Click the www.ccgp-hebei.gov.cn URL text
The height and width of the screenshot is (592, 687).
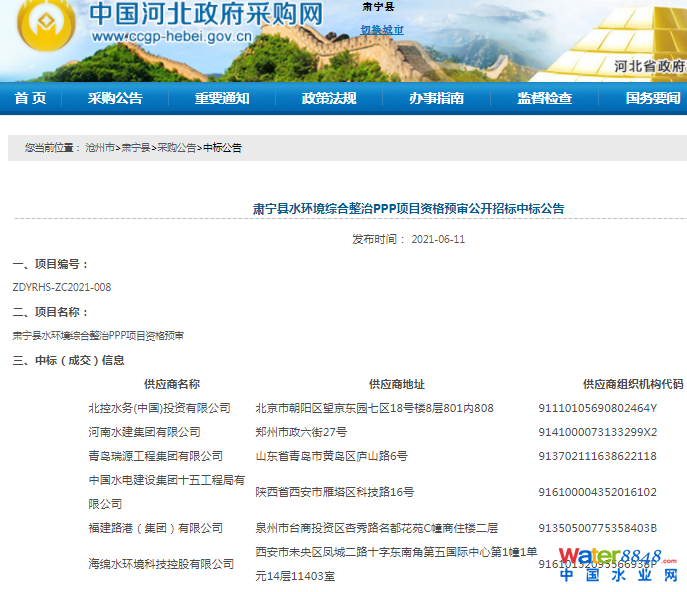pos(171,37)
